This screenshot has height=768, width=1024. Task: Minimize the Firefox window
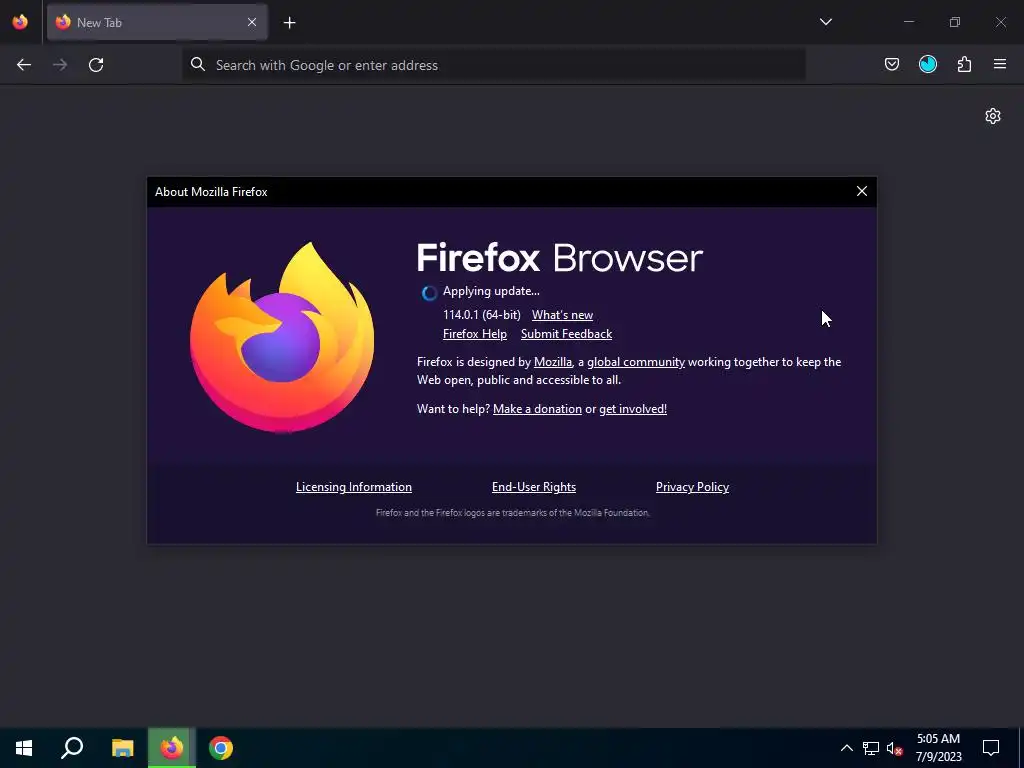908,22
